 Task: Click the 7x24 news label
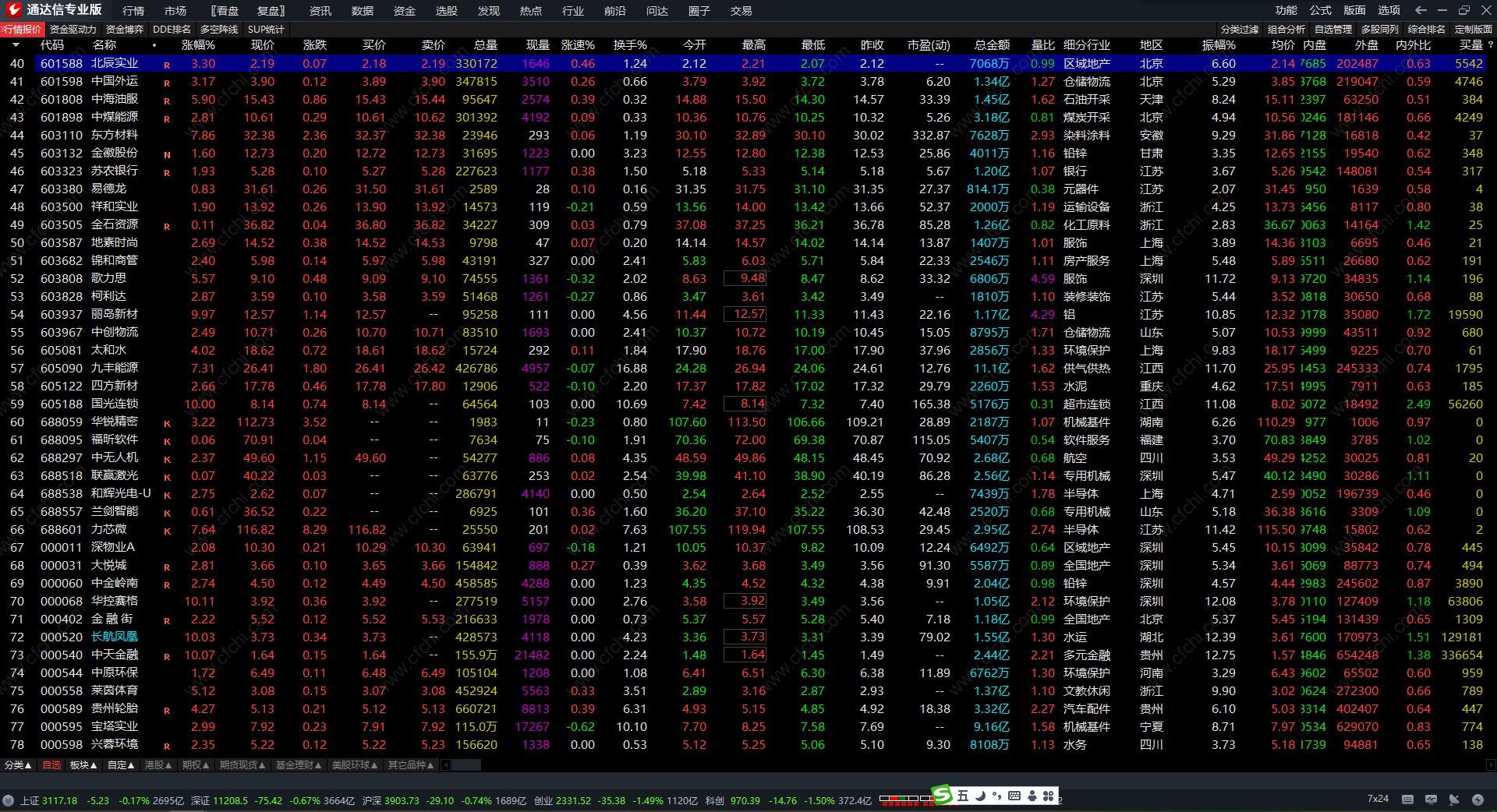(x=1378, y=799)
